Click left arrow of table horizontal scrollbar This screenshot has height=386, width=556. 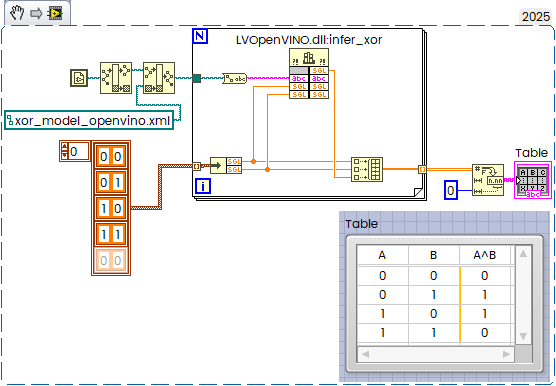[365, 354]
